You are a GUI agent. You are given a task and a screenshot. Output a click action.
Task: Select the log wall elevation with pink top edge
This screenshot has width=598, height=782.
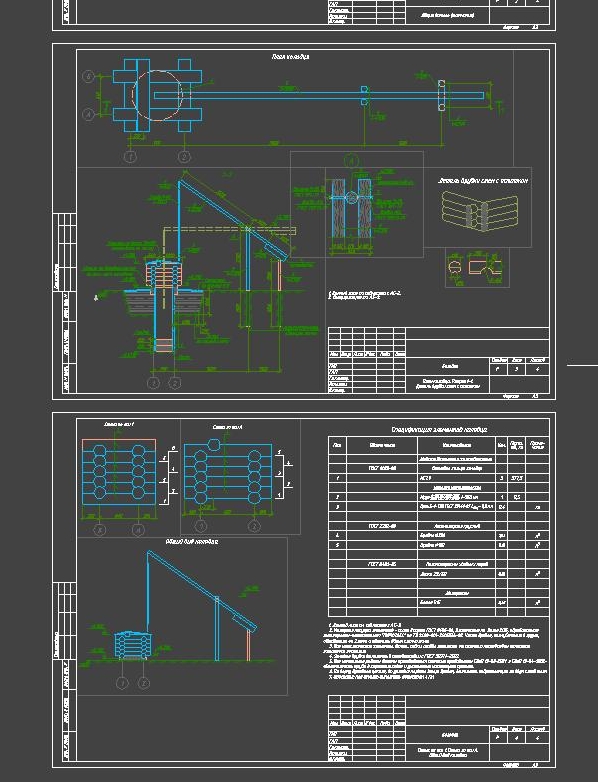coord(119,472)
